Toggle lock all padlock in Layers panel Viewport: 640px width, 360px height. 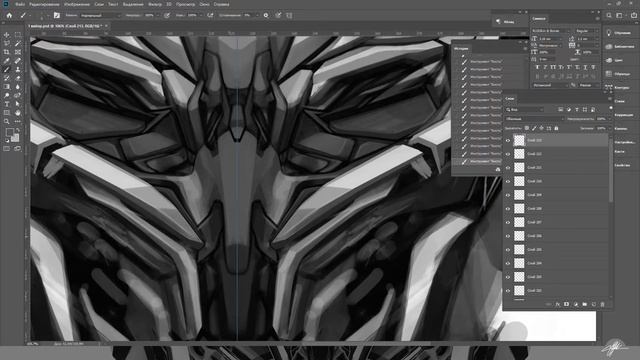556,128
